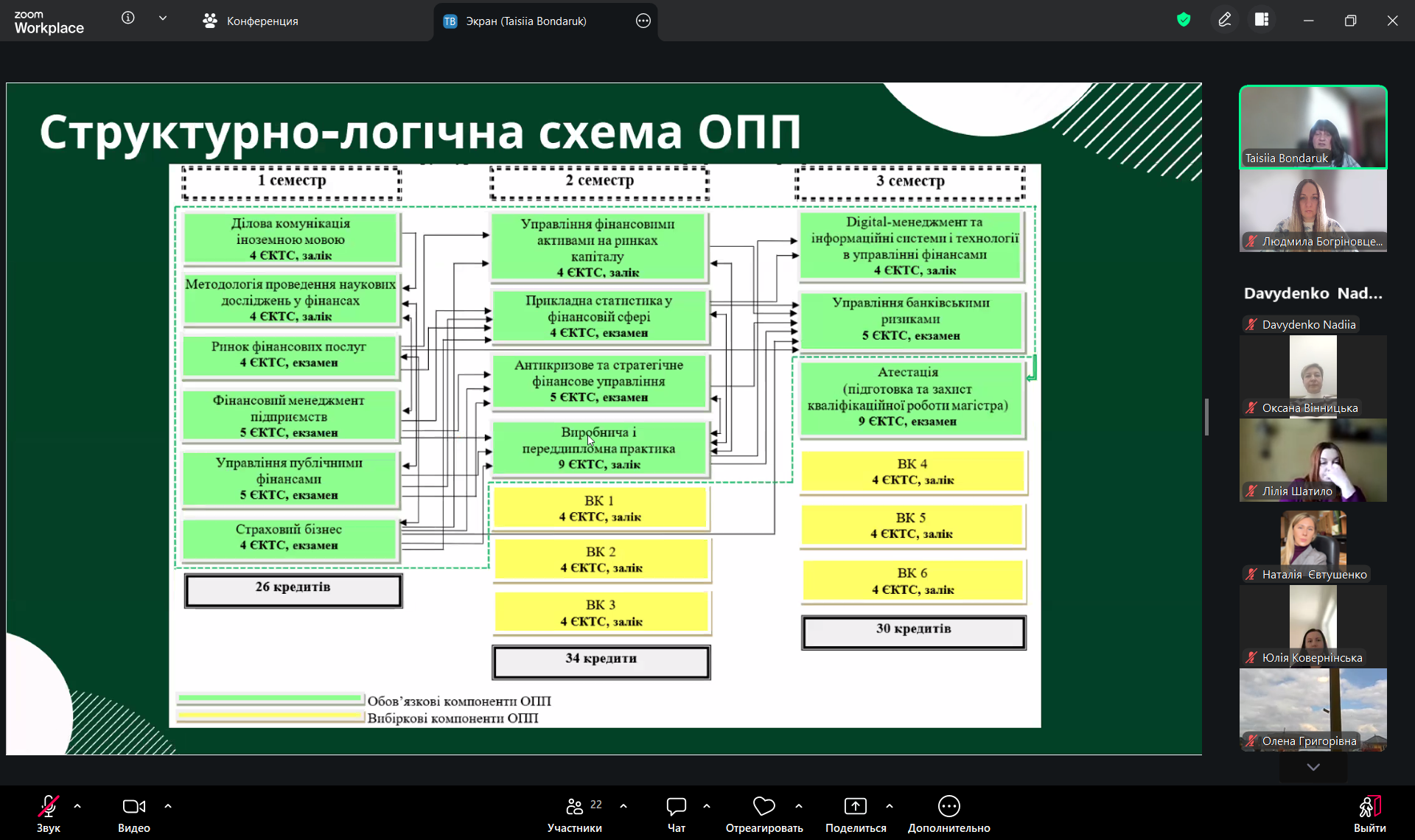The width and height of the screenshot is (1415, 840).
Task: Open ellipsis options on shared screen tab
Action: click(643, 21)
